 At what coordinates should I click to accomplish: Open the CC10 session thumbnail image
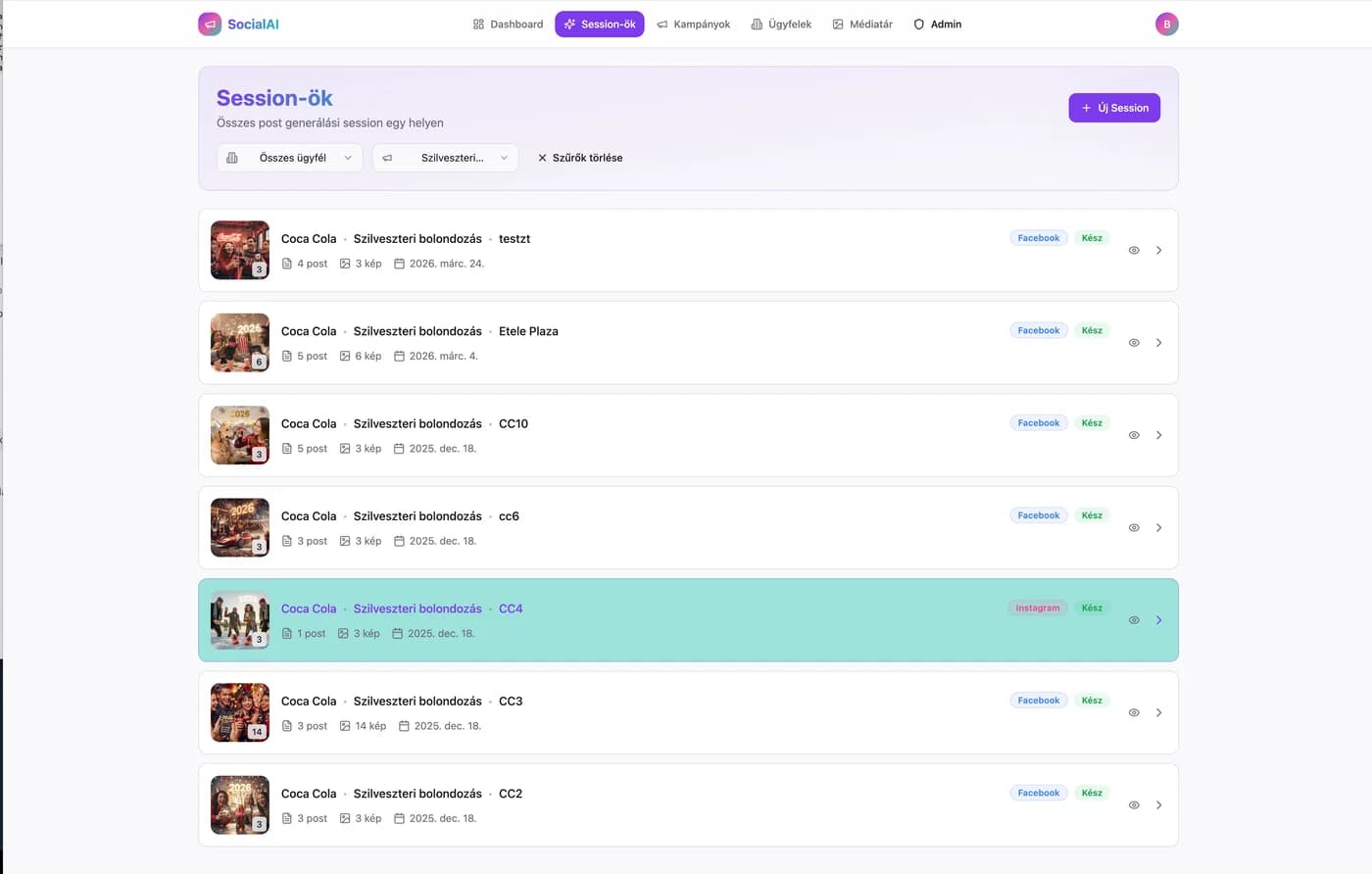coord(240,435)
